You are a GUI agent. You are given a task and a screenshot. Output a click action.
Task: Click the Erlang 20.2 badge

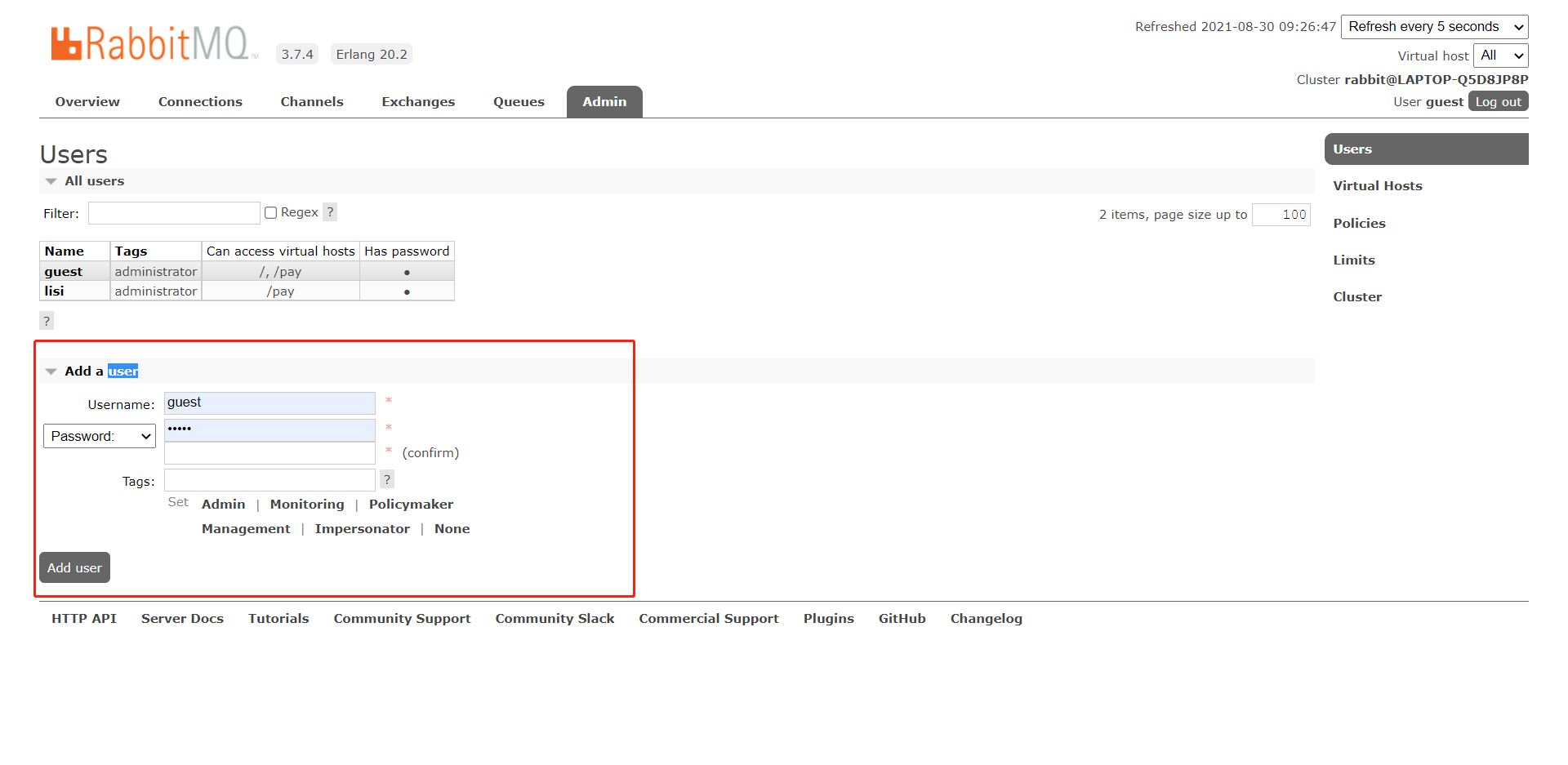click(x=372, y=55)
